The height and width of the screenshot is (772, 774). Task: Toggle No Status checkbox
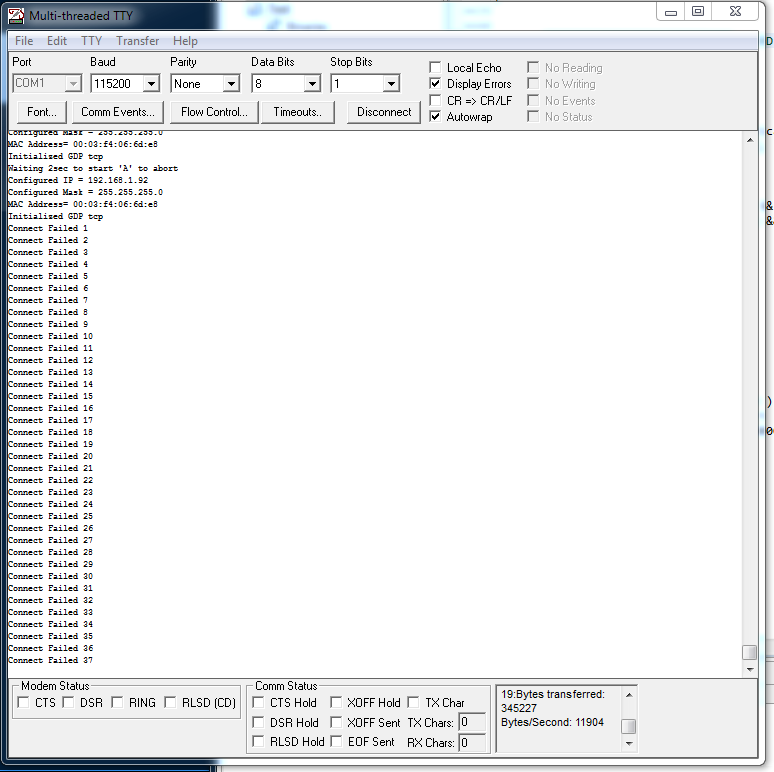533,116
